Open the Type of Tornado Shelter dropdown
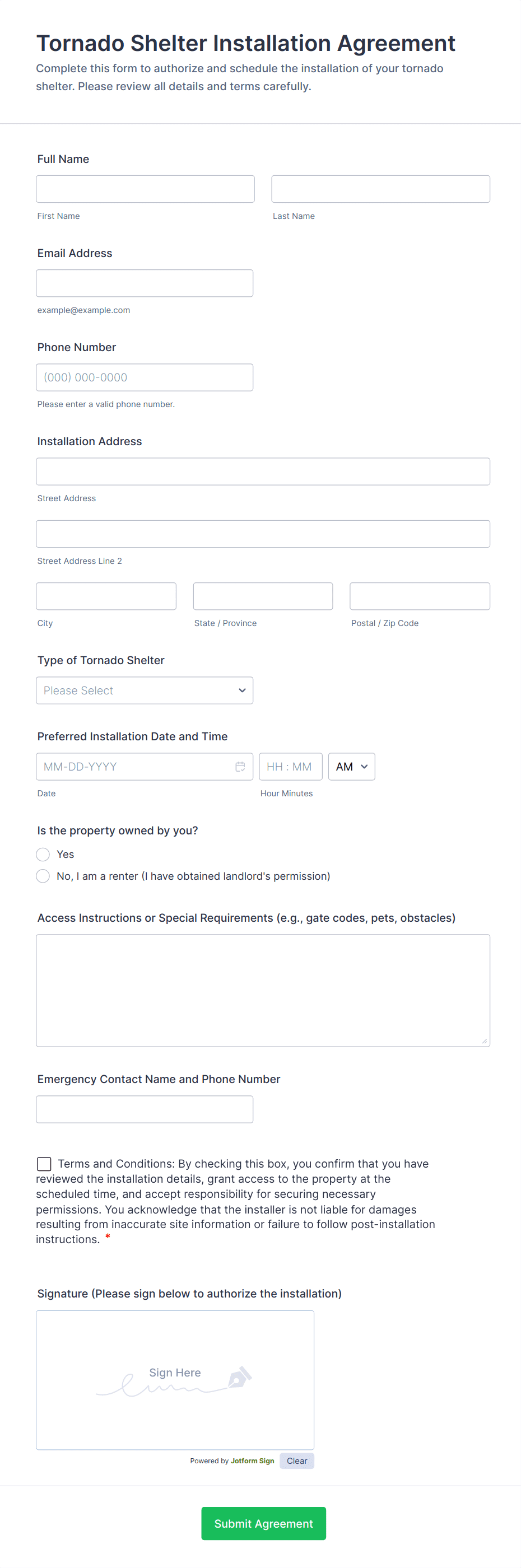Viewport: 521px width, 1568px height. pos(144,690)
